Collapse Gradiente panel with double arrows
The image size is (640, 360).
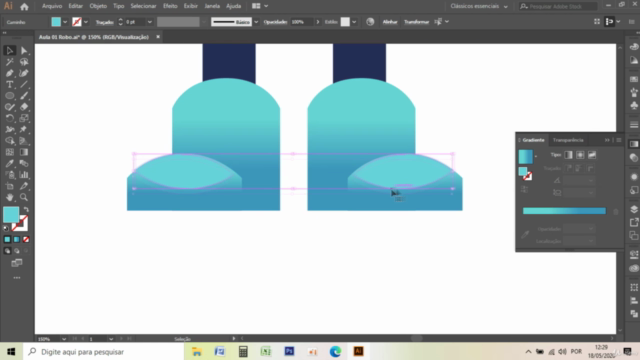pos(607,140)
